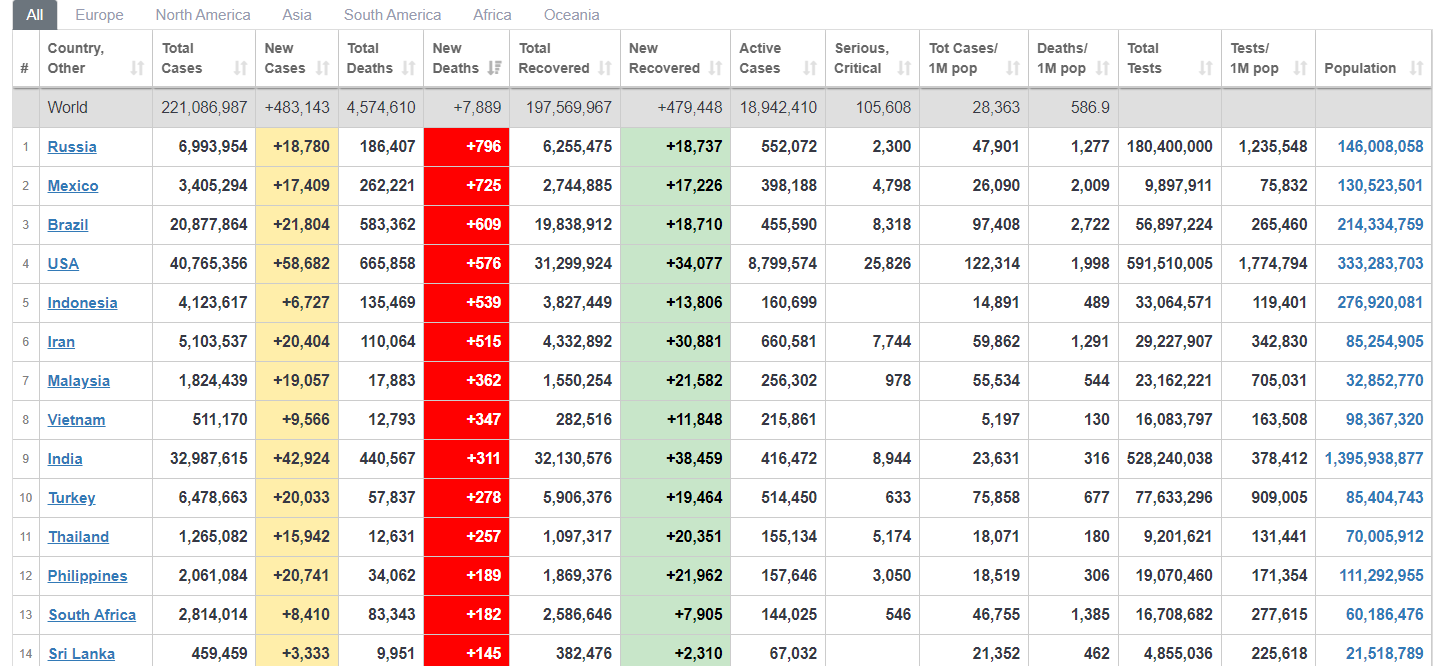Switch to the Oceania tab
The height and width of the screenshot is (666, 1438).
pyautogui.click(x=572, y=15)
